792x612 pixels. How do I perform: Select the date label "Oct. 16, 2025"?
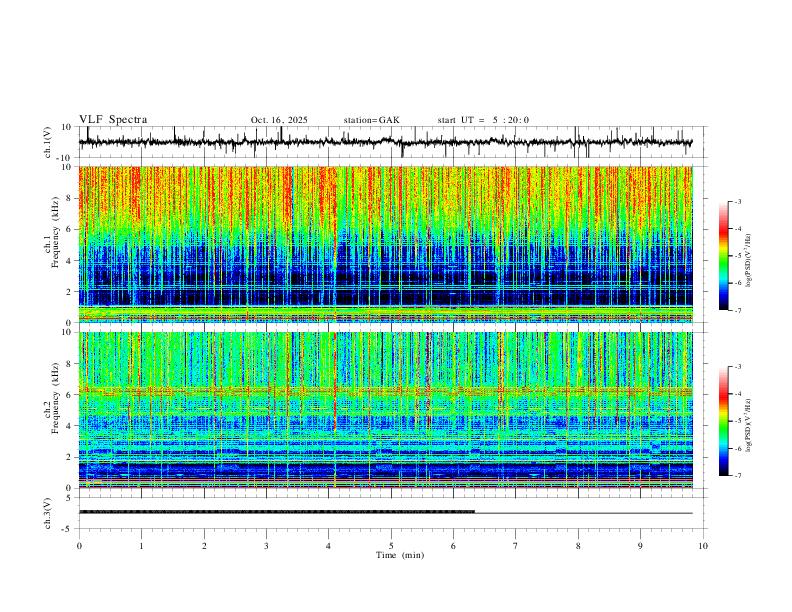pyautogui.click(x=279, y=120)
